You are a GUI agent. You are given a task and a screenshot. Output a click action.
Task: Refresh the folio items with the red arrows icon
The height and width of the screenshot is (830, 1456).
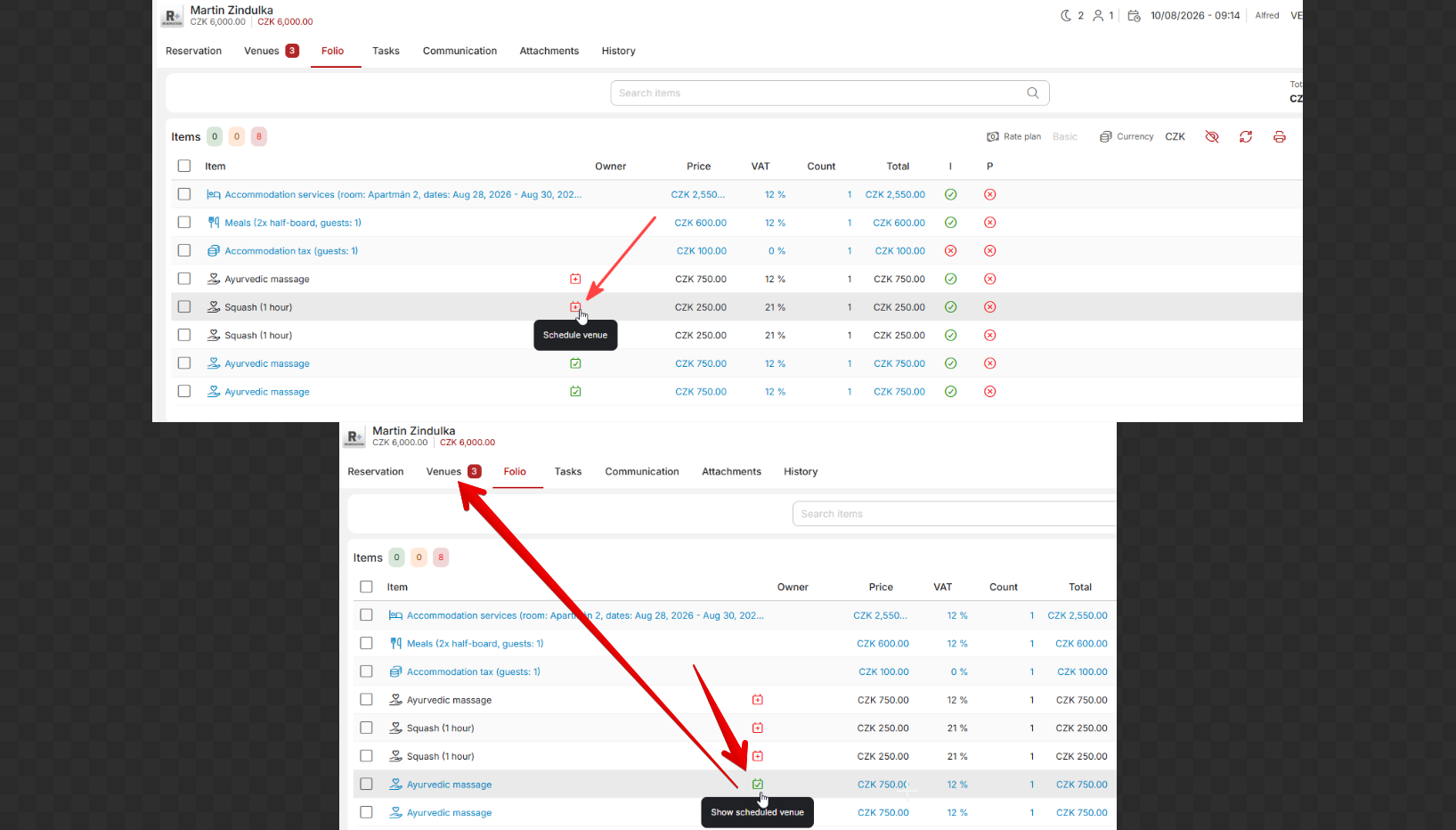point(1246,137)
